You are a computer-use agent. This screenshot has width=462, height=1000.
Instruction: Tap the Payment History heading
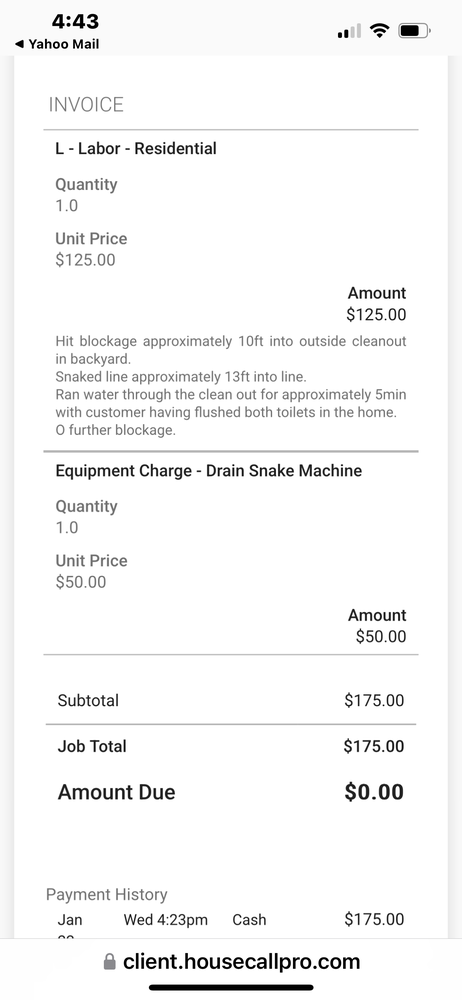pyautogui.click(x=107, y=894)
